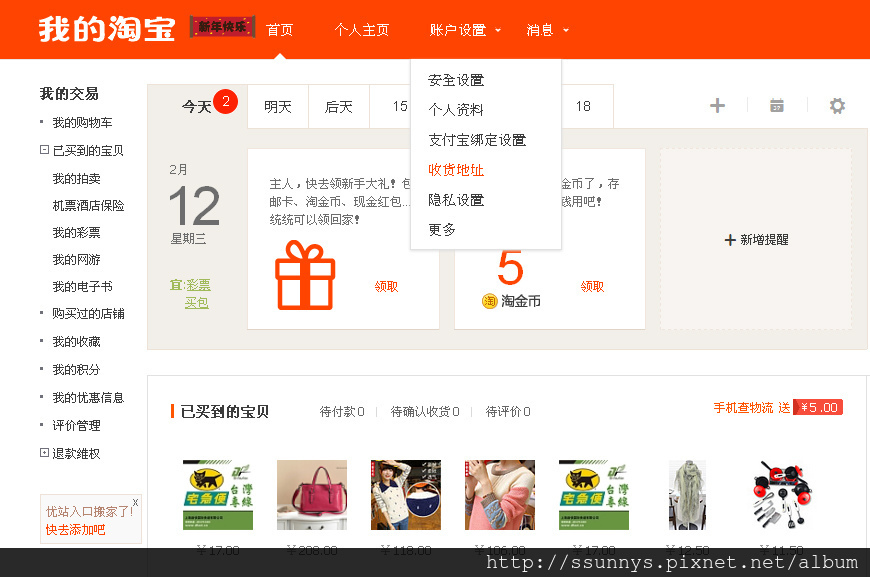Collapse the 已买到的宝贝 tree node
This screenshot has width=870, height=577.
tap(44, 150)
